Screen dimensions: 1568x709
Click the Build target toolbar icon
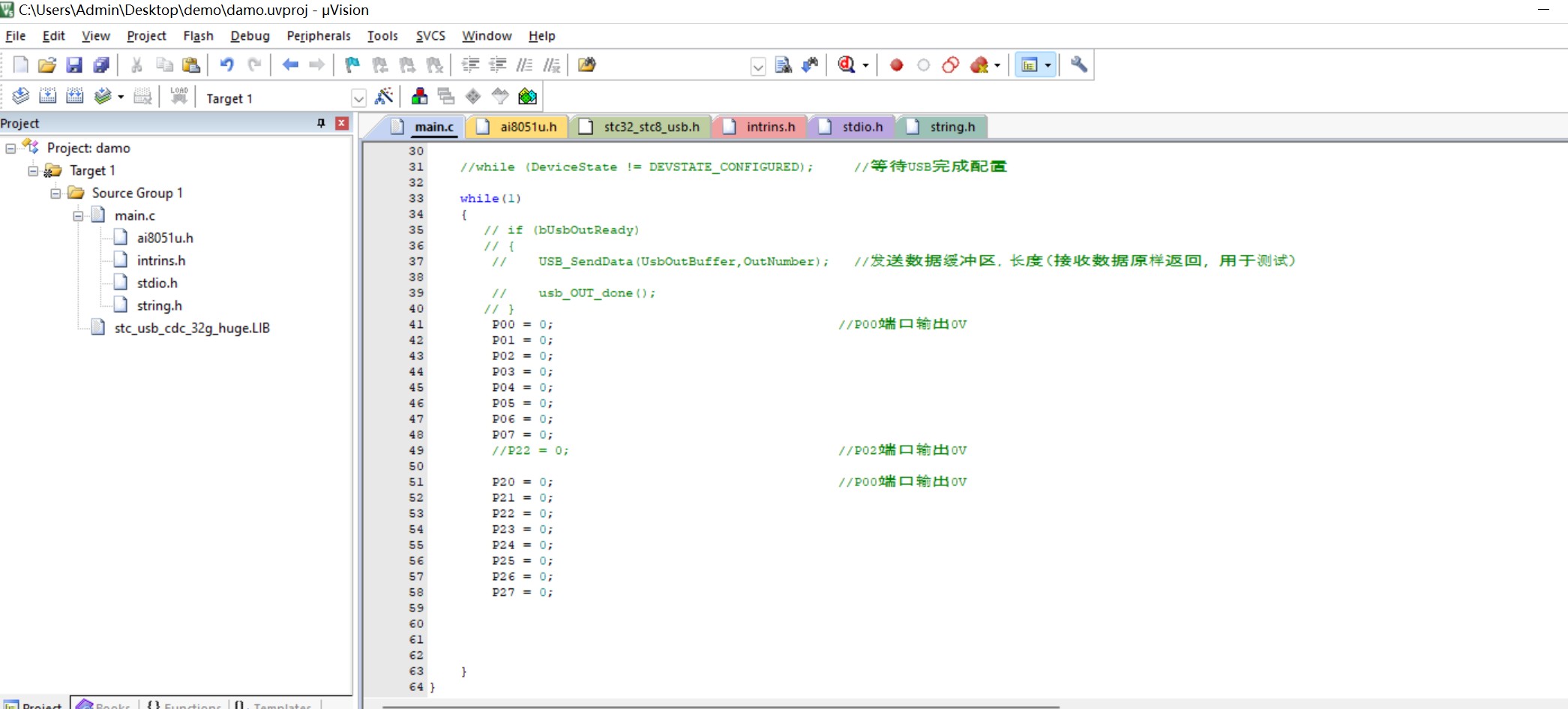(47, 97)
